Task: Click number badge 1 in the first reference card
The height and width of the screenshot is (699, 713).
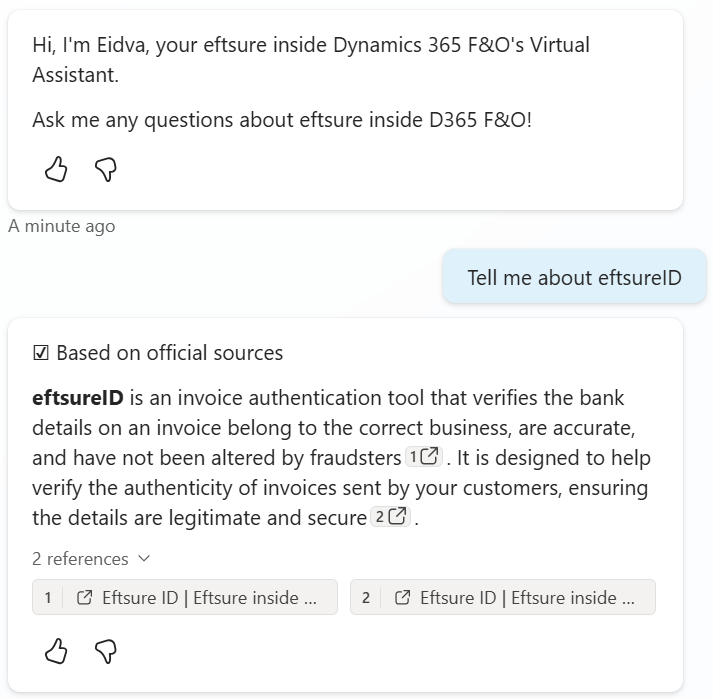Action: (48, 598)
